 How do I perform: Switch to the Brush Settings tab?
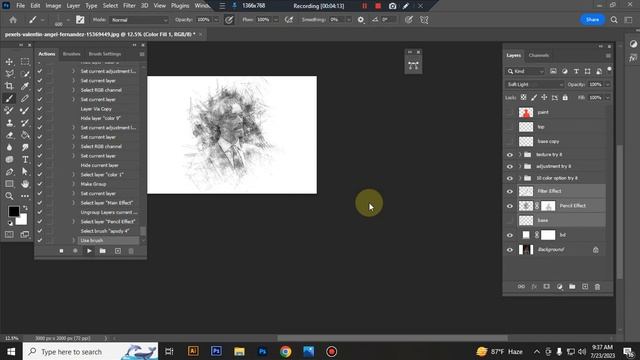click(x=105, y=54)
